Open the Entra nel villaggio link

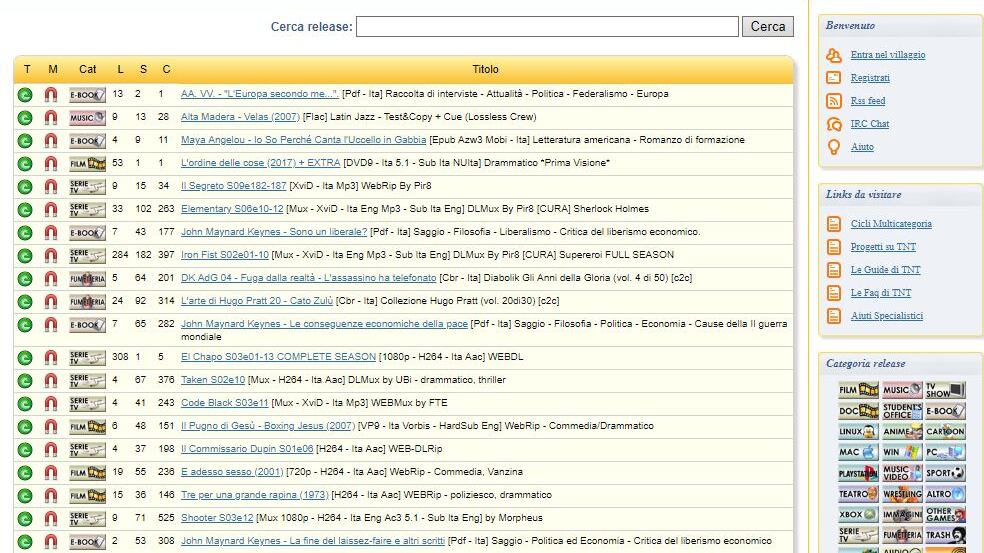click(x=888, y=55)
